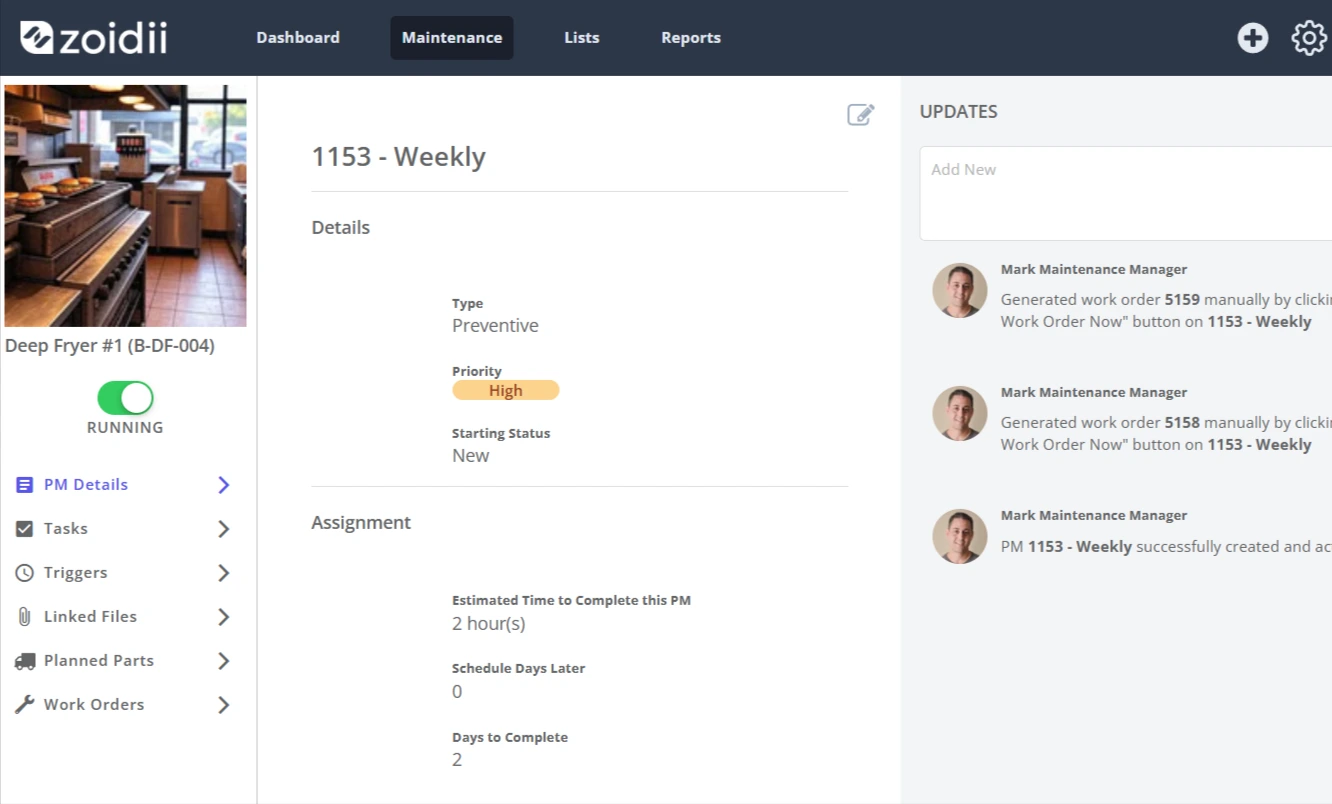Click the Add New update text field
The height and width of the screenshot is (804, 1332).
click(1126, 193)
